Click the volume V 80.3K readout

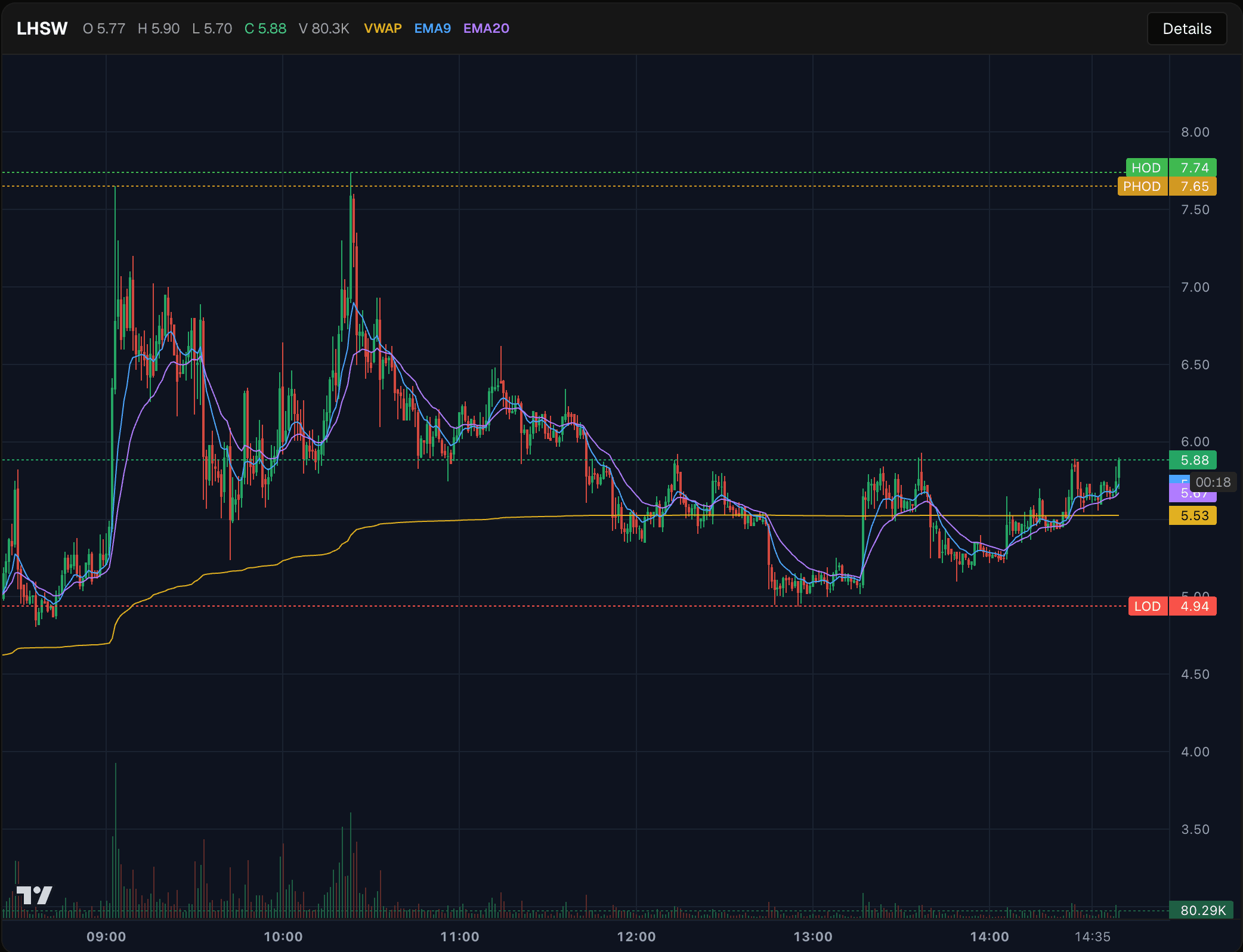pyautogui.click(x=324, y=29)
